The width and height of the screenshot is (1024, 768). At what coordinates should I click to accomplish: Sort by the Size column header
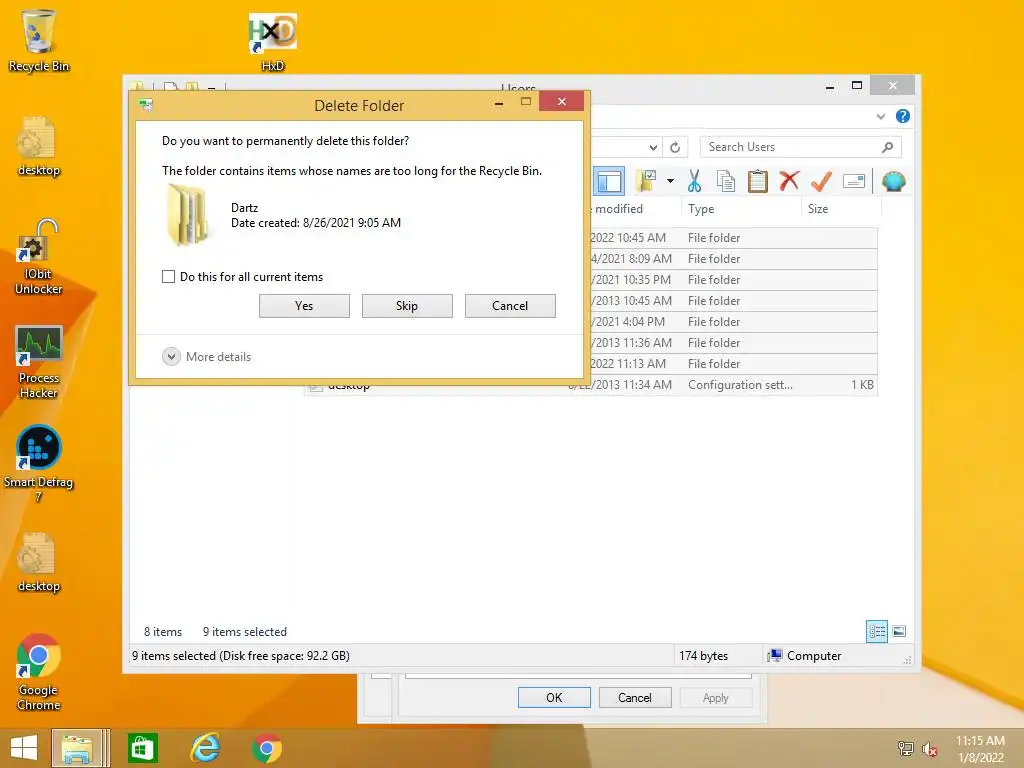point(841,209)
